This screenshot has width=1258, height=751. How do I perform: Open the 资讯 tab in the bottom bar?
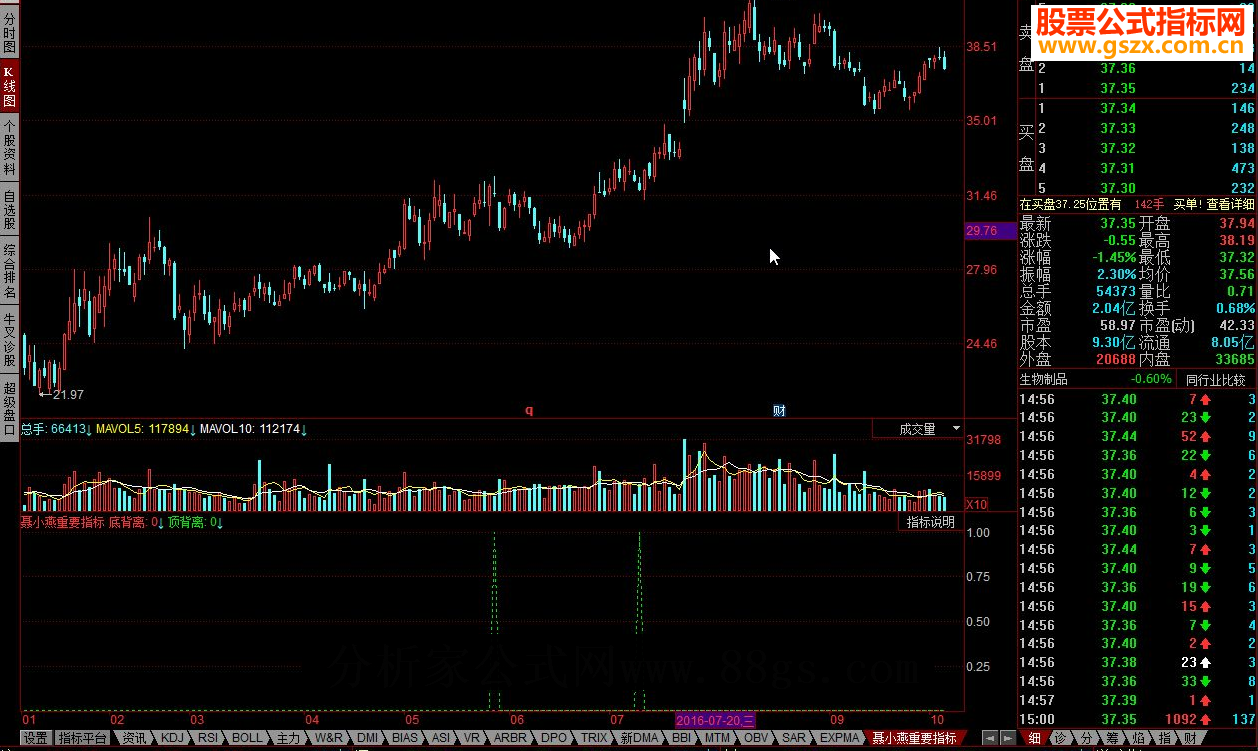coord(134,738)
